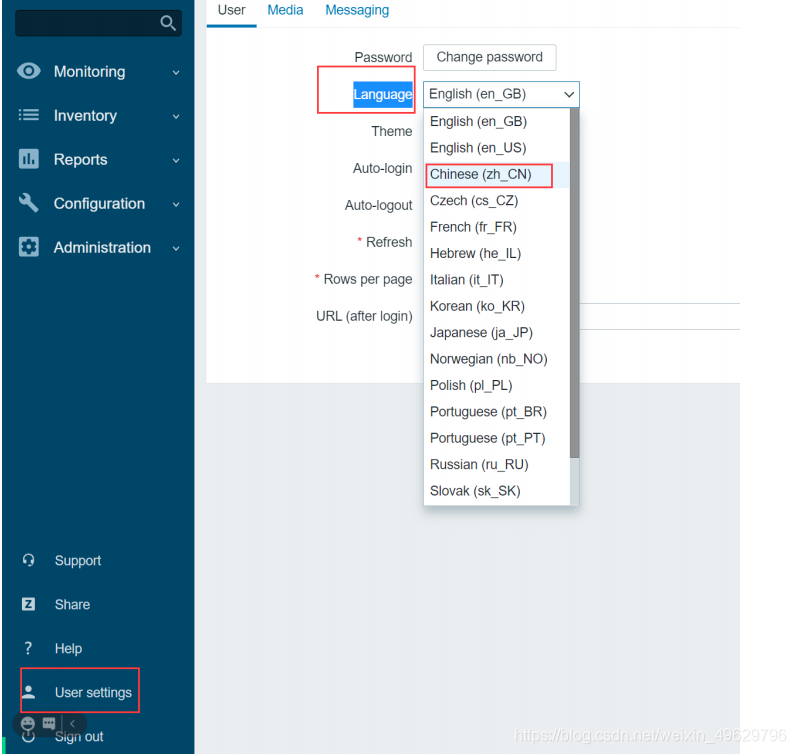
Task: Open the Inventory menu
Action: (85, 116)
